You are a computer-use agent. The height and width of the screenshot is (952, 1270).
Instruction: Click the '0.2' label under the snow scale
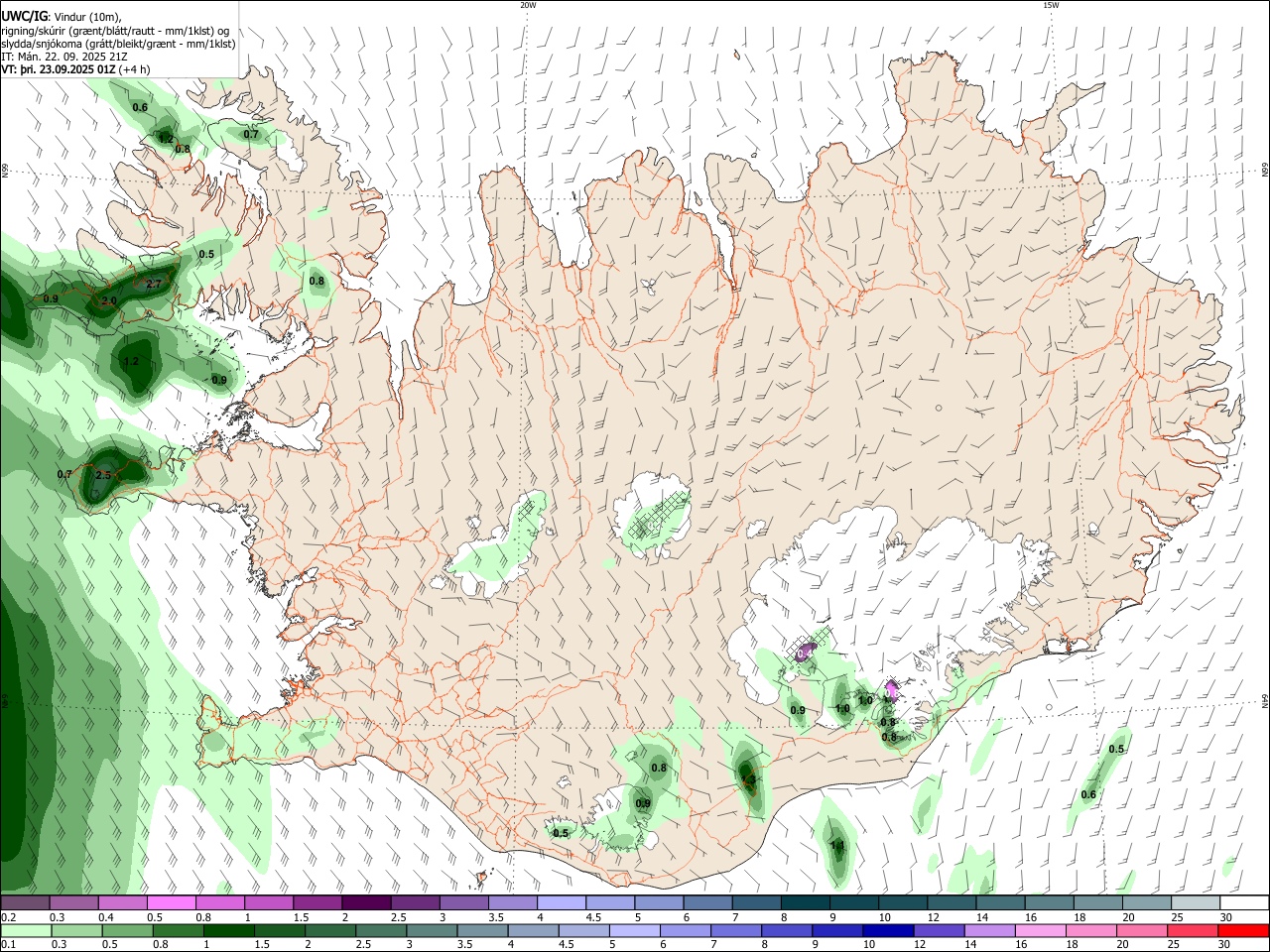click(7, 917)
